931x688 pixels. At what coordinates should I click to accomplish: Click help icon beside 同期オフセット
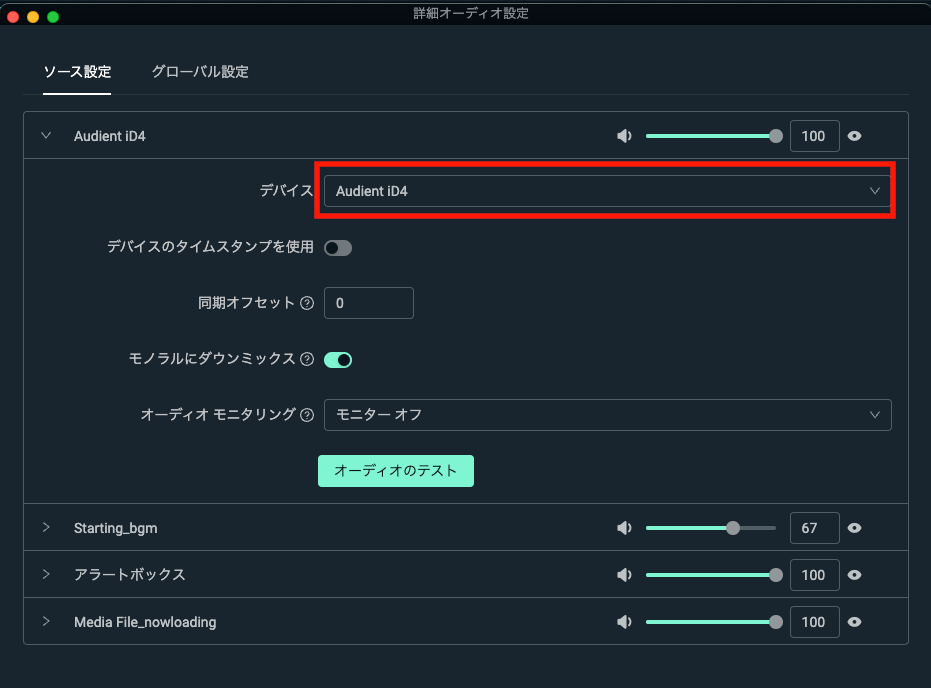click(307, 303)
